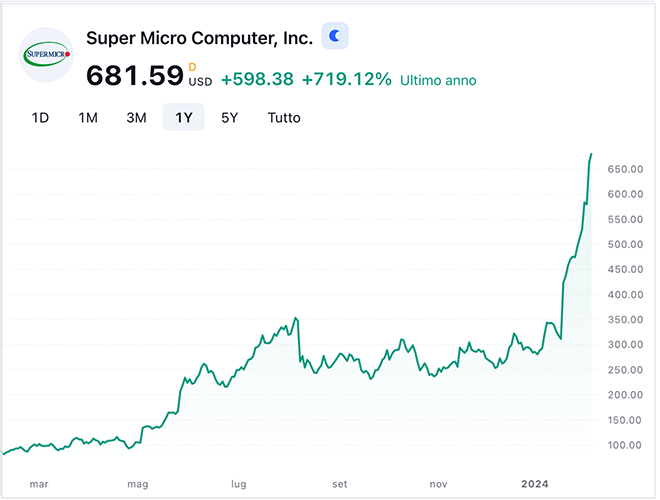Choose the Tutto full-history range
The image size is (660, 500).
(284, 118)
